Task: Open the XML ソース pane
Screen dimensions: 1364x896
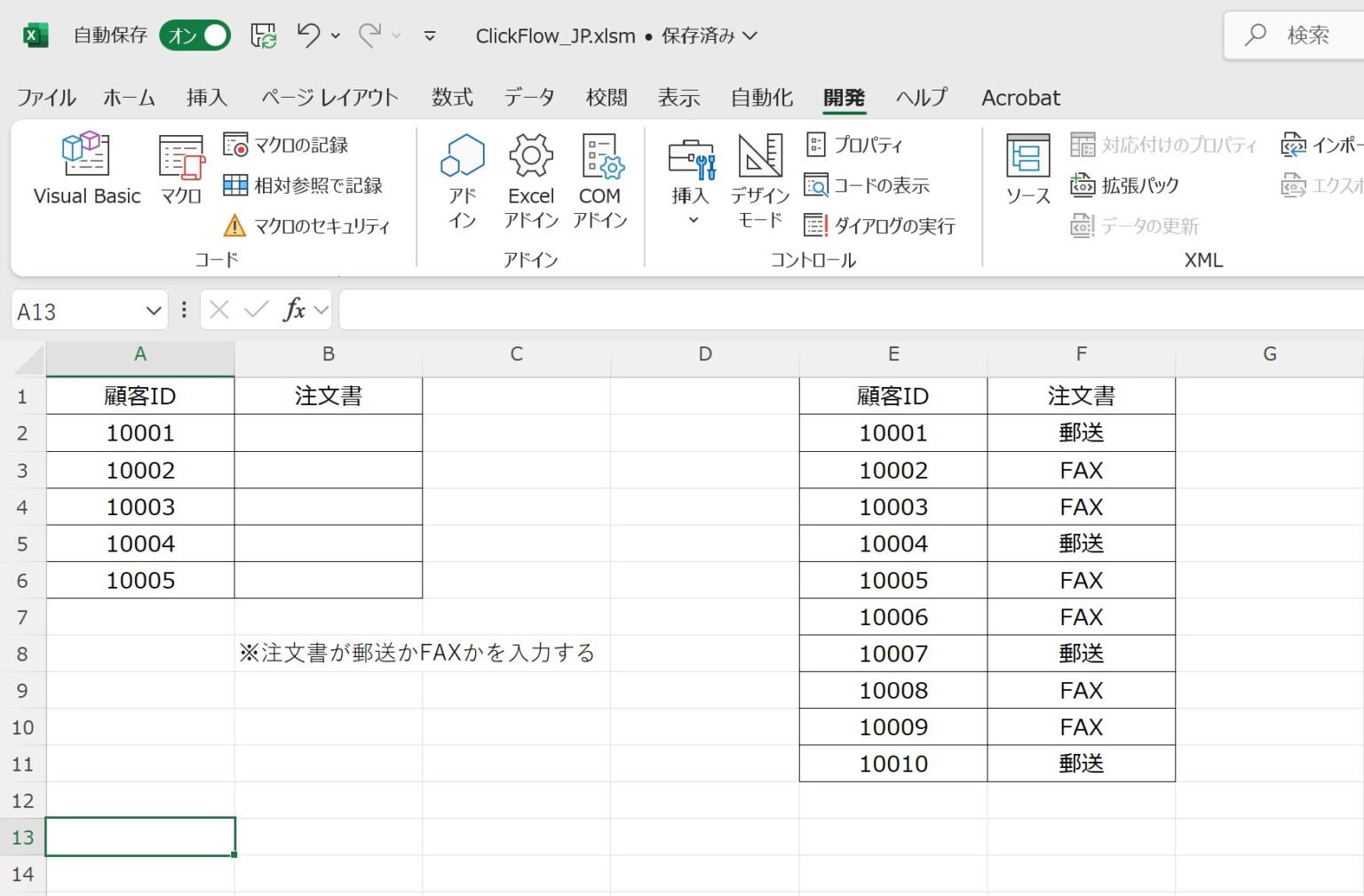Action: [1026, 169]
